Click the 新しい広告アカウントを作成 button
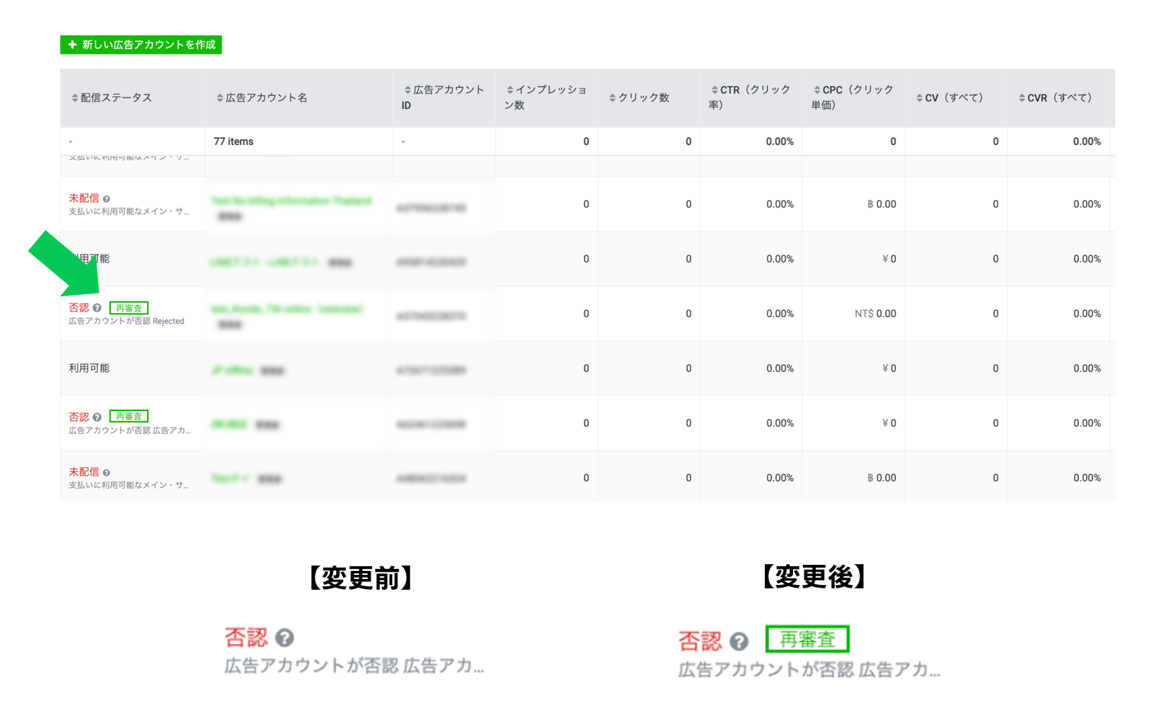The width and height of the screenshot is (1165, 720). [x=141, y=45]
